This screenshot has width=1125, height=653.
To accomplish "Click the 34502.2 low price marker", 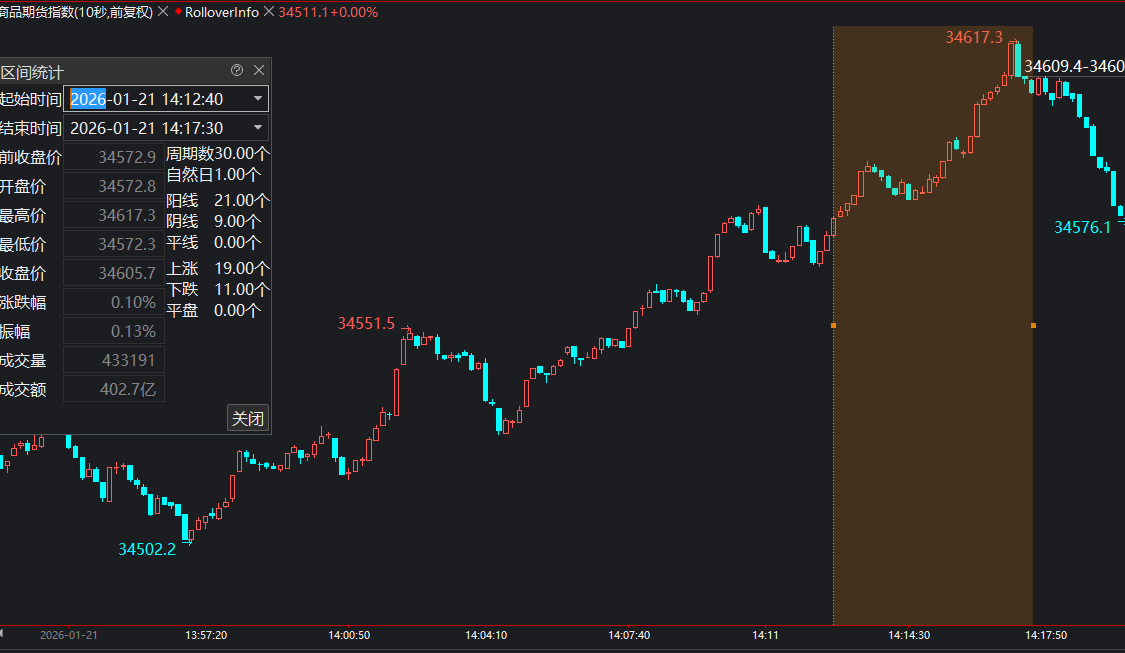I will tap(147, 549).
